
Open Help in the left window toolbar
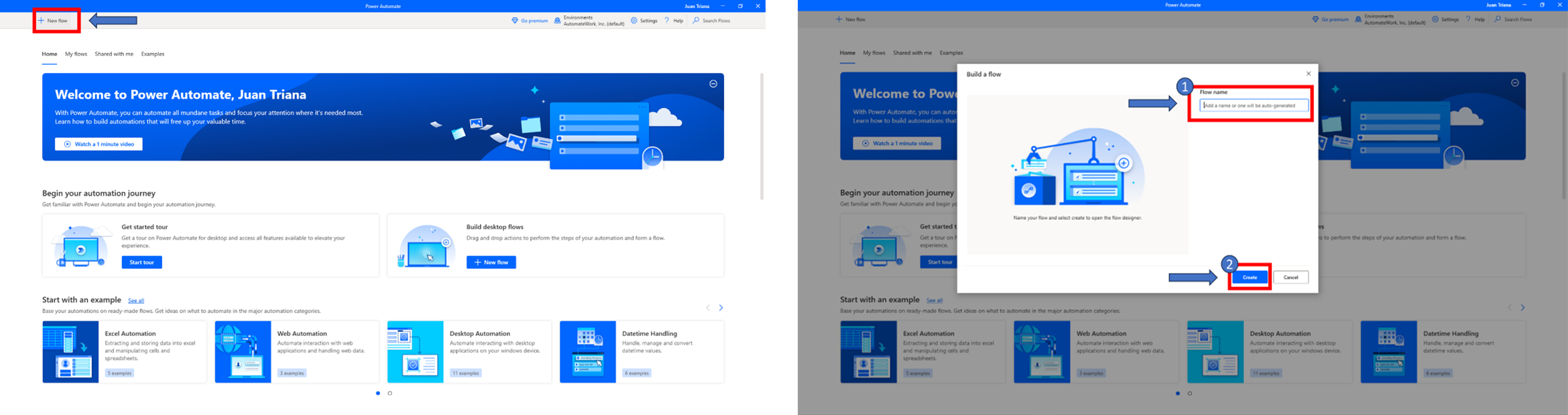click(x=674, y=21)
